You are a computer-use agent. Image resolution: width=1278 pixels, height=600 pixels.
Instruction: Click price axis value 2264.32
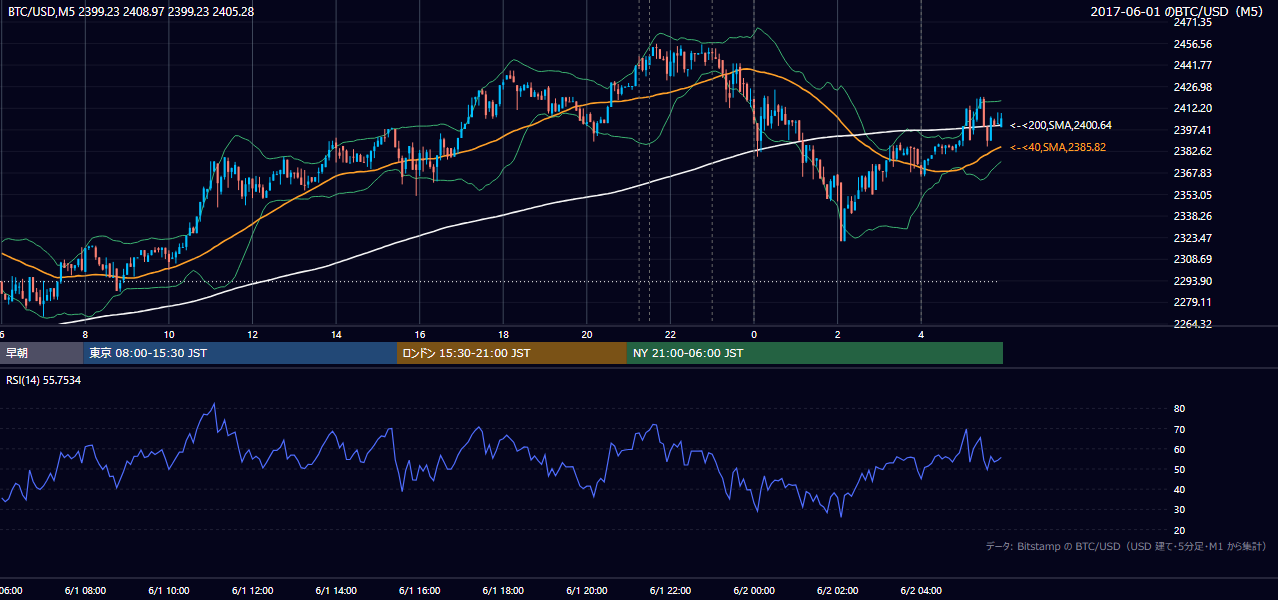click(1193, 324)
